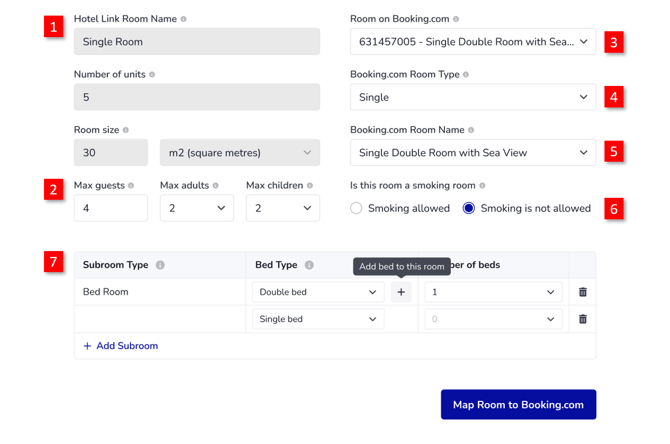Viewport: 670px width, 444px height.
Task: Click info icon beside Hotel Link Room Name
Action: [183, 19]
